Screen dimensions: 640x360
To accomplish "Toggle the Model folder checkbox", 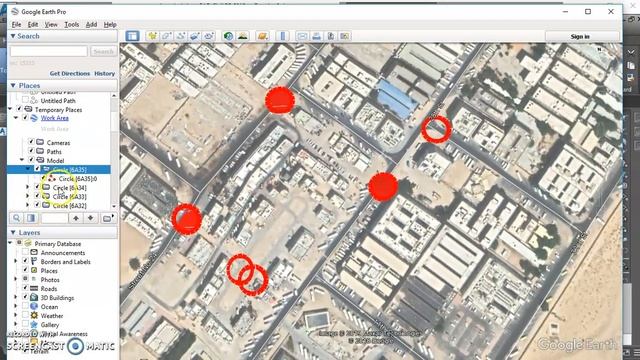I will 31,160.
